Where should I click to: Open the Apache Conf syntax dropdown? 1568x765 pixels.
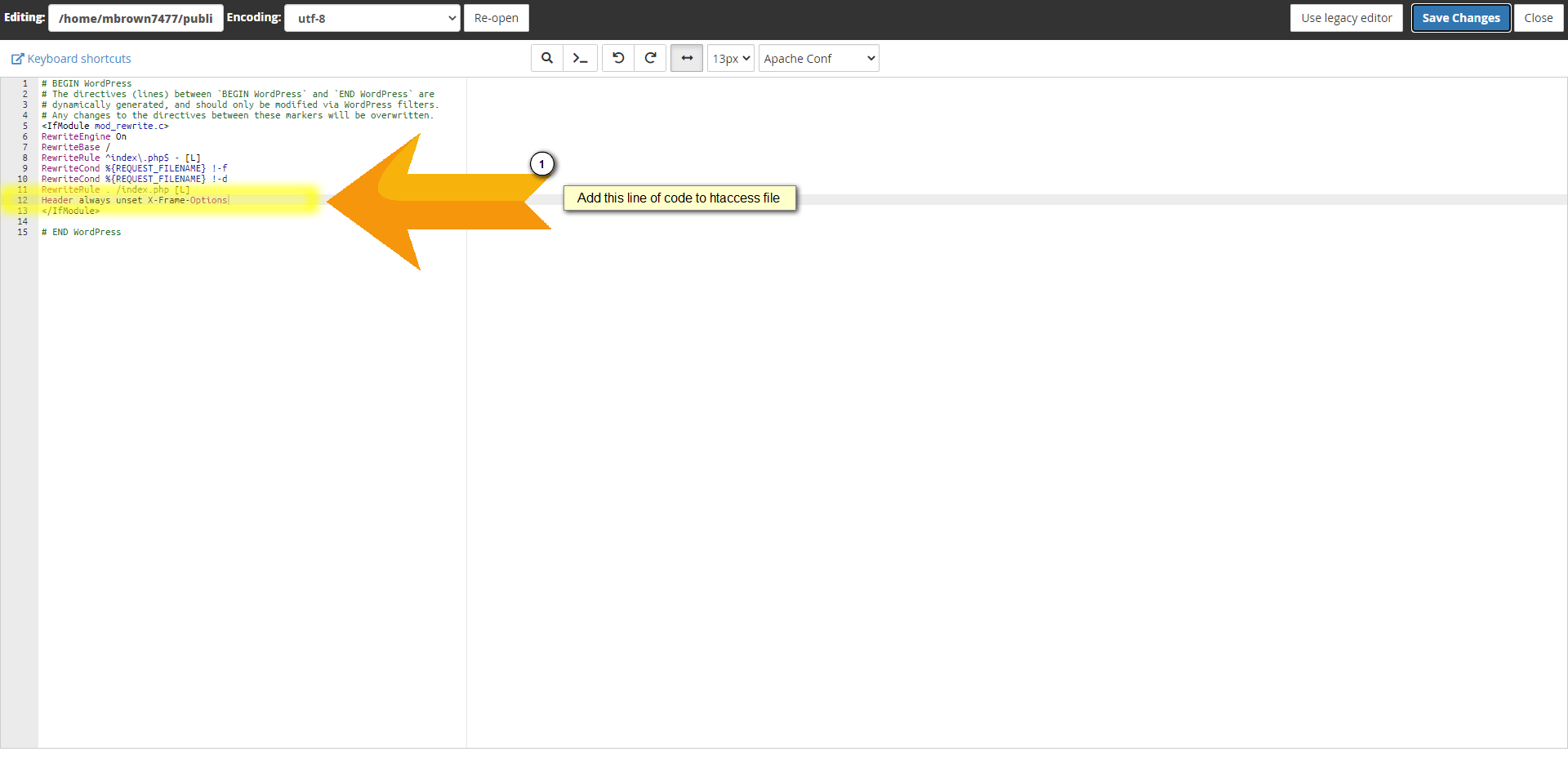click(818, 58)
